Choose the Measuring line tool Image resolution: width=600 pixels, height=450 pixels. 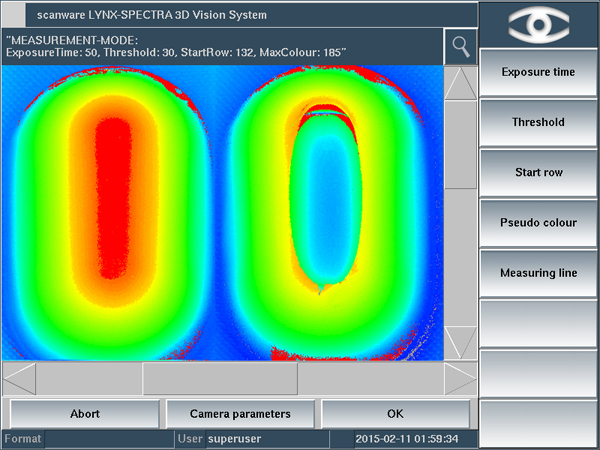538,273
